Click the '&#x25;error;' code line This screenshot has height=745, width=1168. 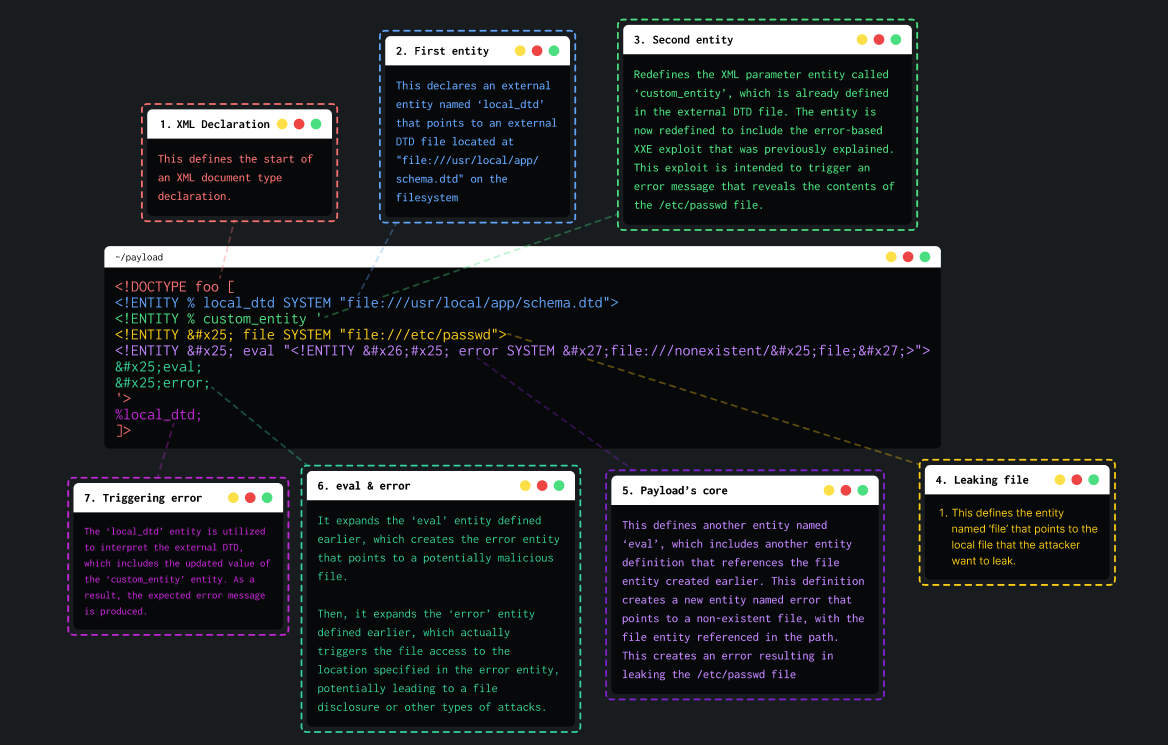(162, 383)
